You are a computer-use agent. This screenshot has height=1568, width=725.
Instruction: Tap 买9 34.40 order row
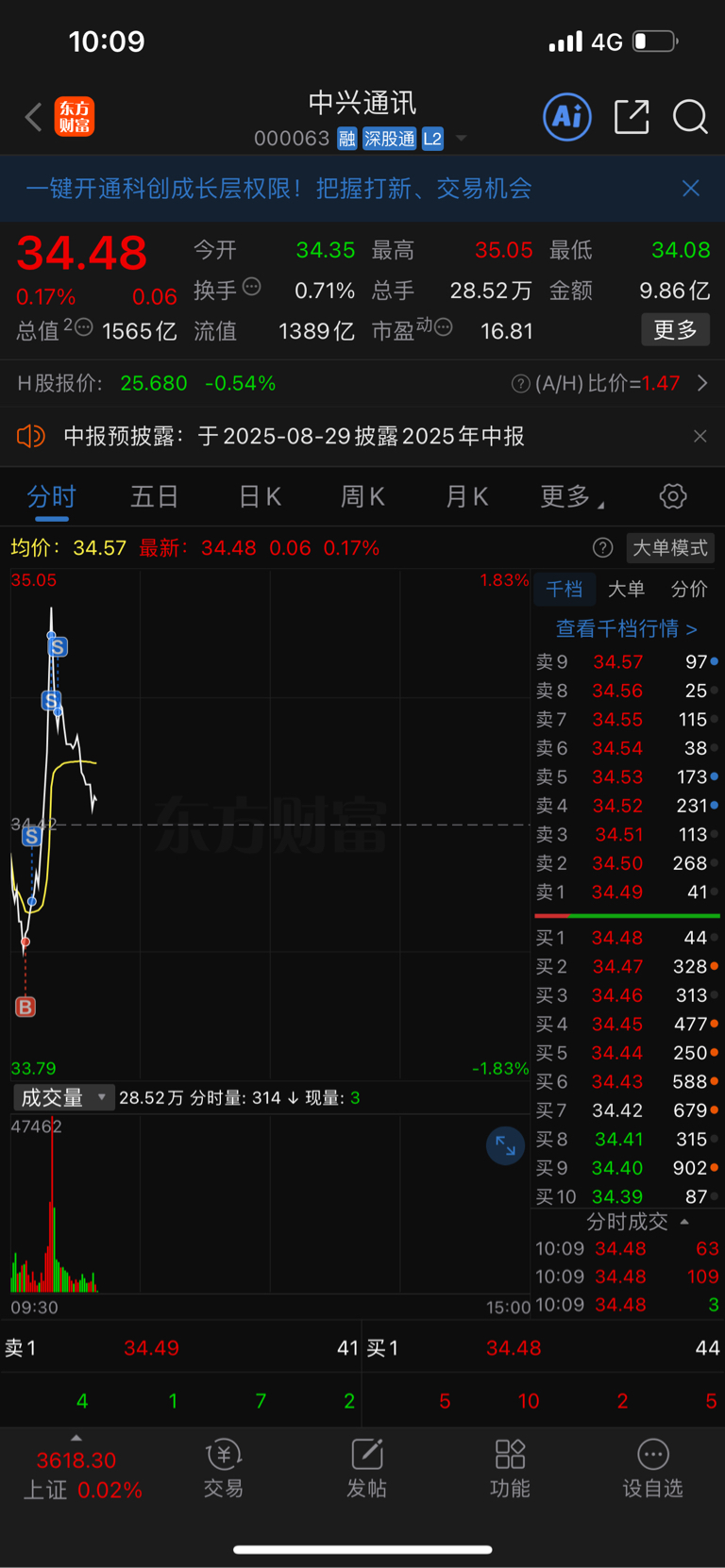(x=627, y=1168)
